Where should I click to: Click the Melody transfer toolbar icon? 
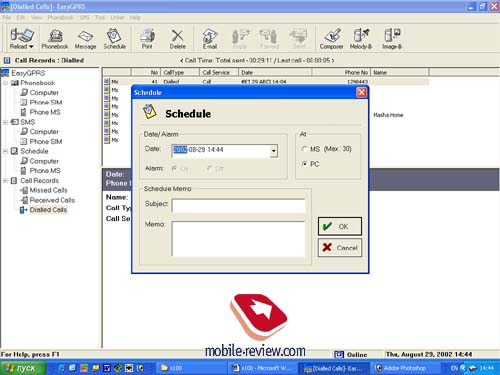click(361, 39)
